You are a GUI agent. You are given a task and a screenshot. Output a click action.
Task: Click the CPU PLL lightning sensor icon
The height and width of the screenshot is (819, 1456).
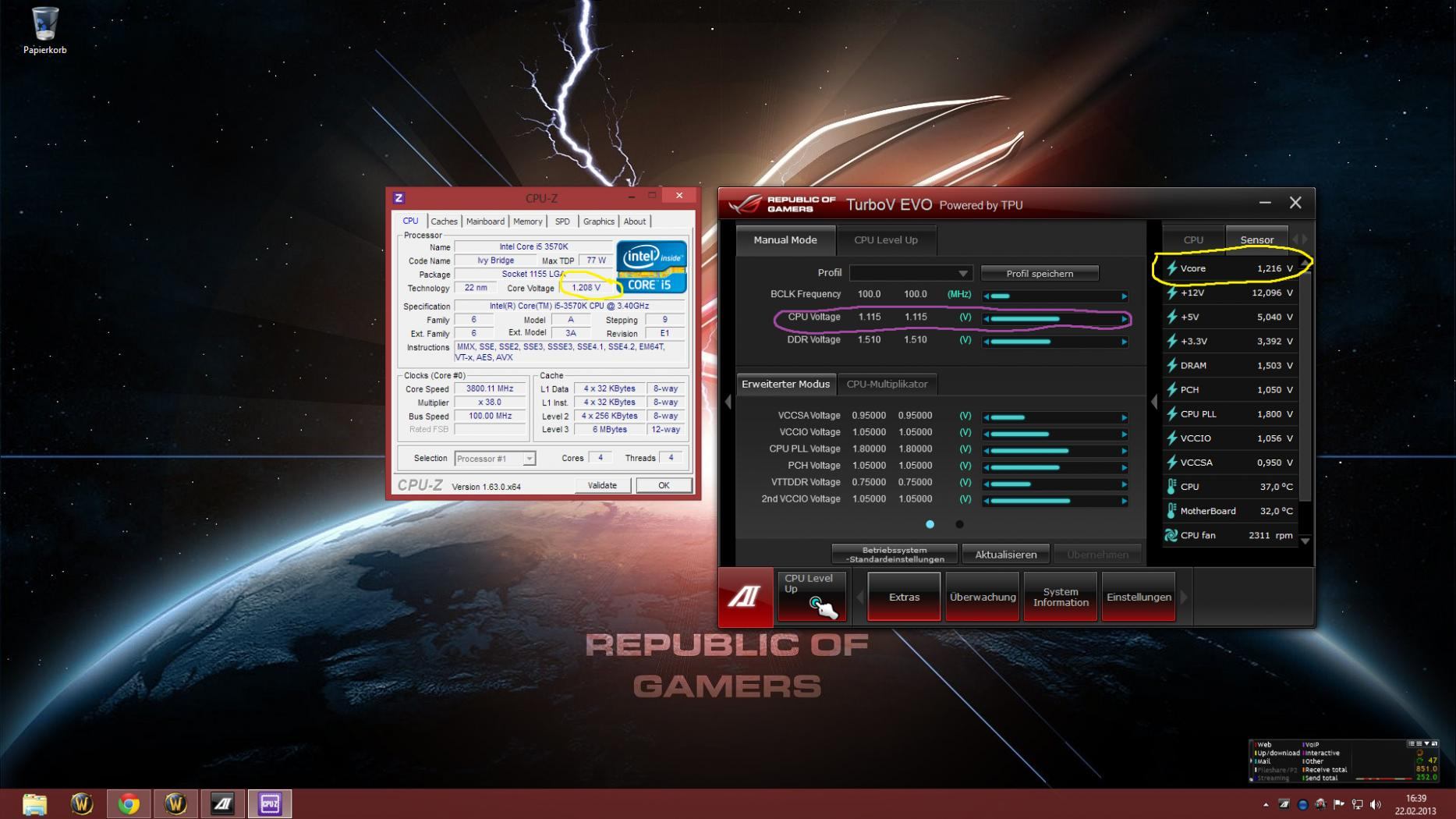click(1171, 414)
